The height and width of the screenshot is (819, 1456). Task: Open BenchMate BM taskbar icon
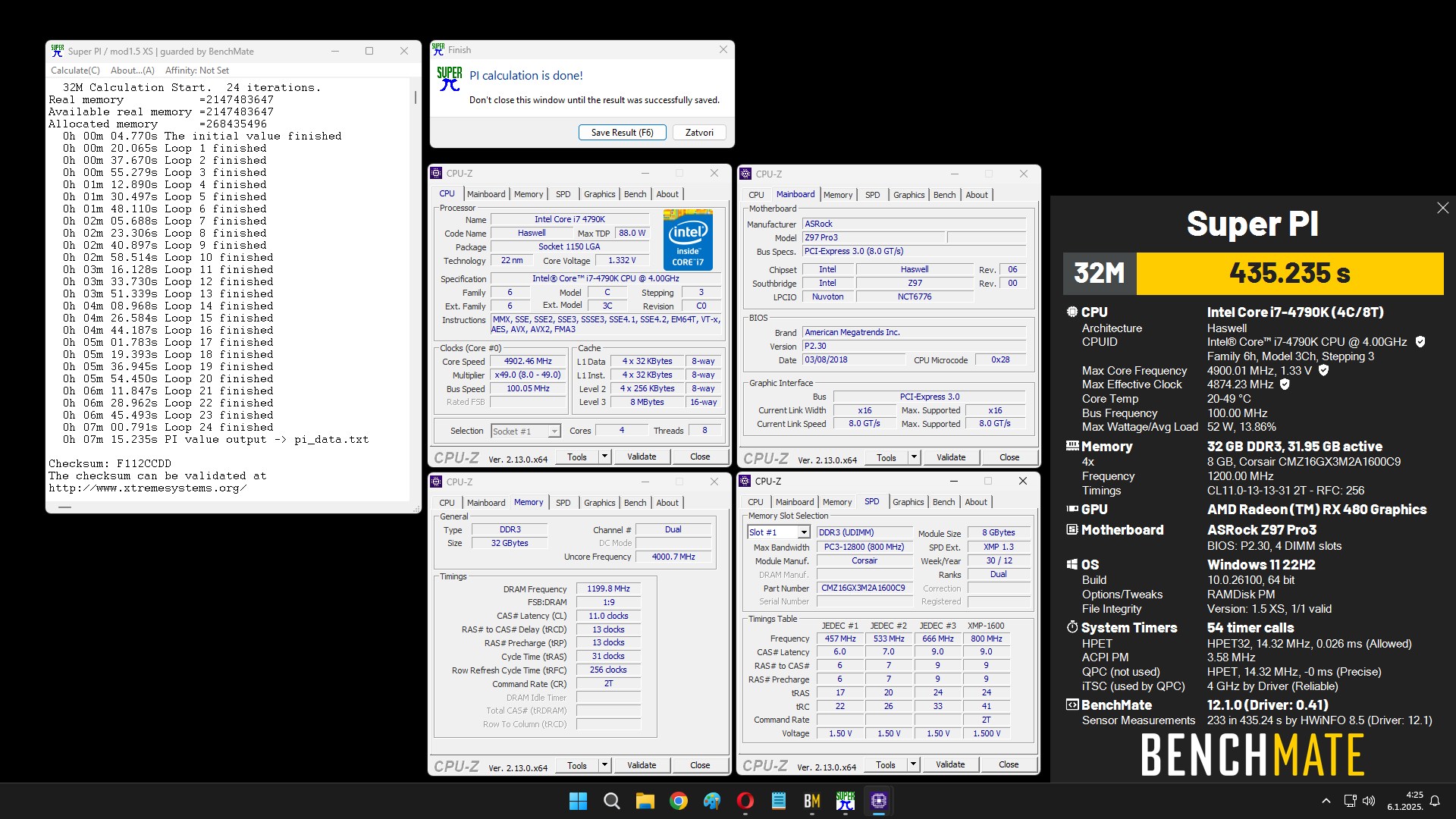(x=812, y=801)
